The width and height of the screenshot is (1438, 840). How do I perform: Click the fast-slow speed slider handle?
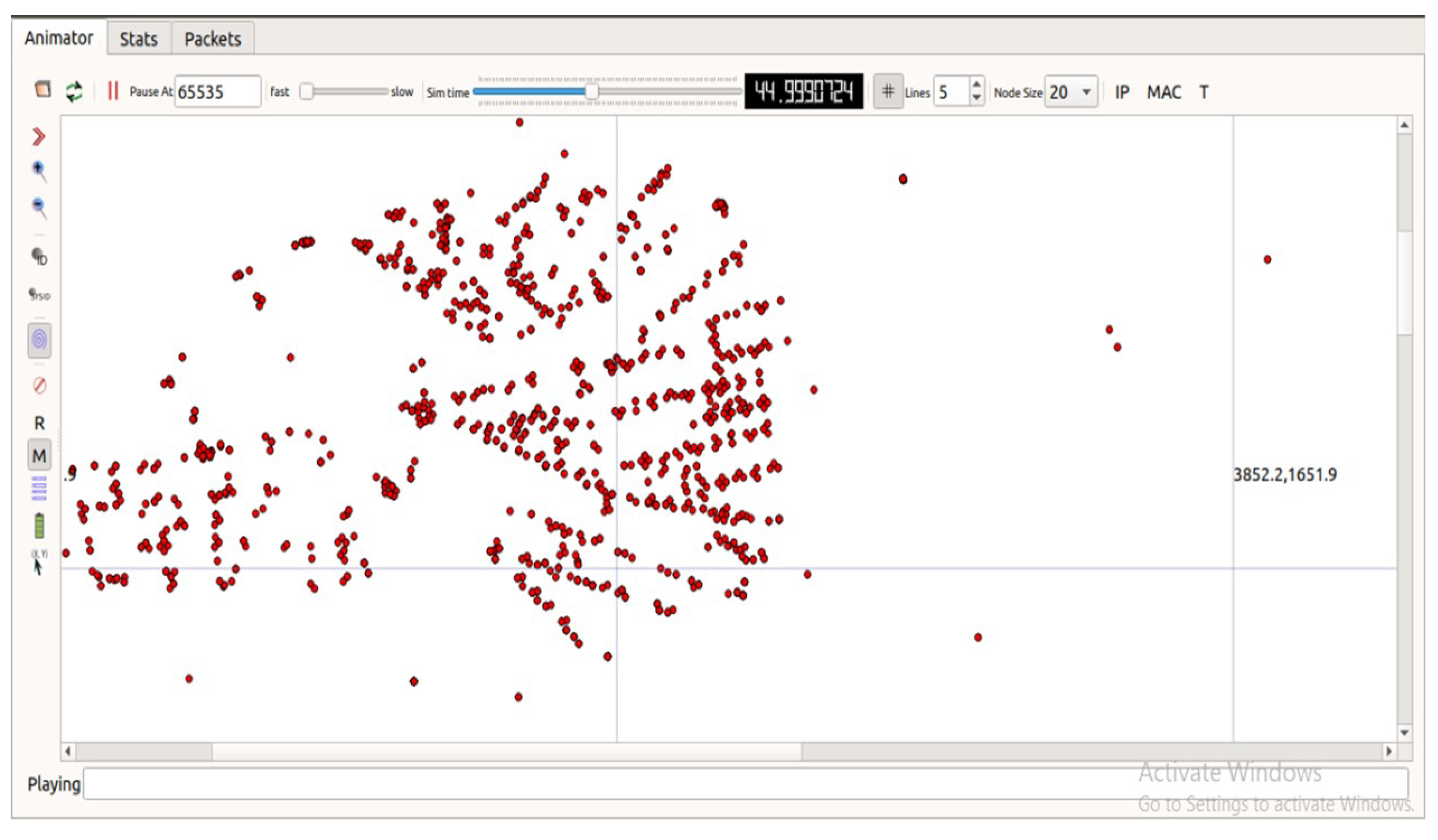click(x=306, y=91)
